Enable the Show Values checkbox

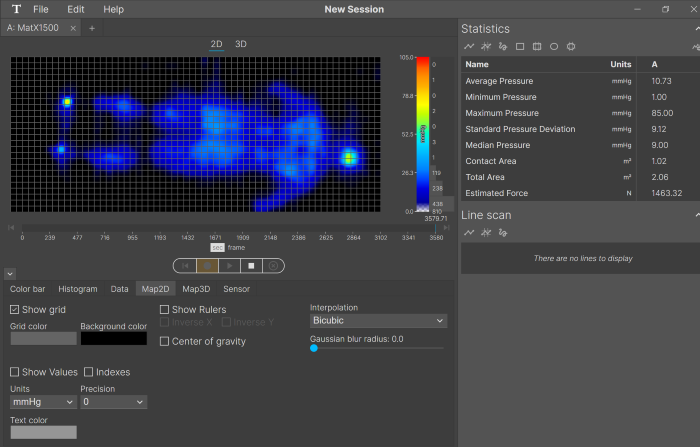point(15,372)
